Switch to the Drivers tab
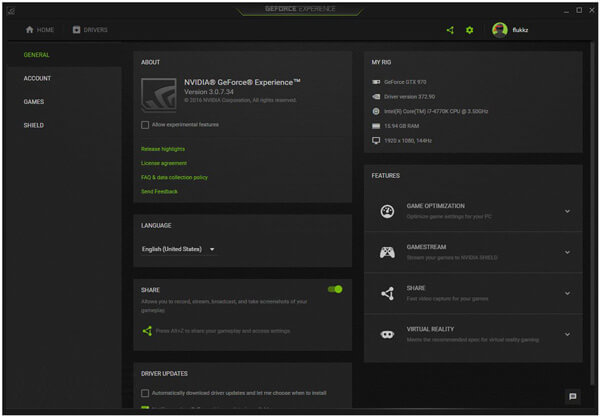600x417 pixels. pyautogui.click(x=90, y=29)
